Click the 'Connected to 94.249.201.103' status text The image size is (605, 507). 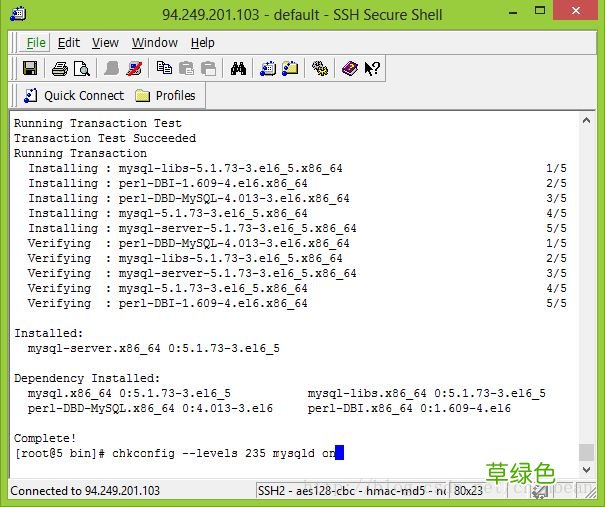[x=85, y=491]
